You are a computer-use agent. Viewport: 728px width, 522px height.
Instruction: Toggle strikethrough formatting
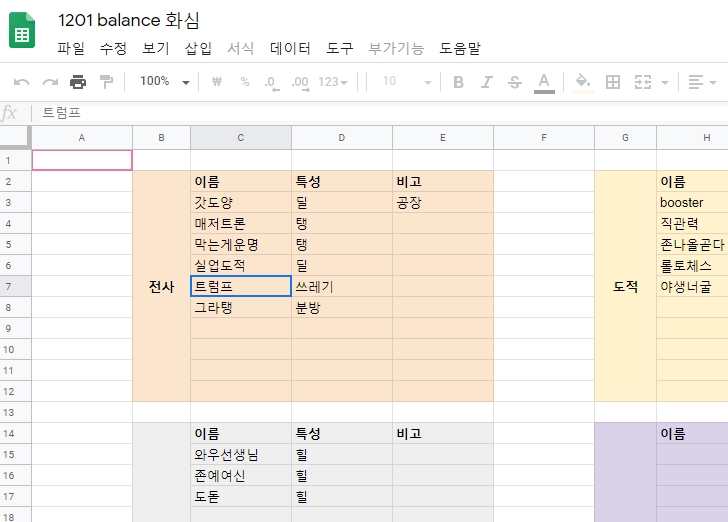point(515,82)
